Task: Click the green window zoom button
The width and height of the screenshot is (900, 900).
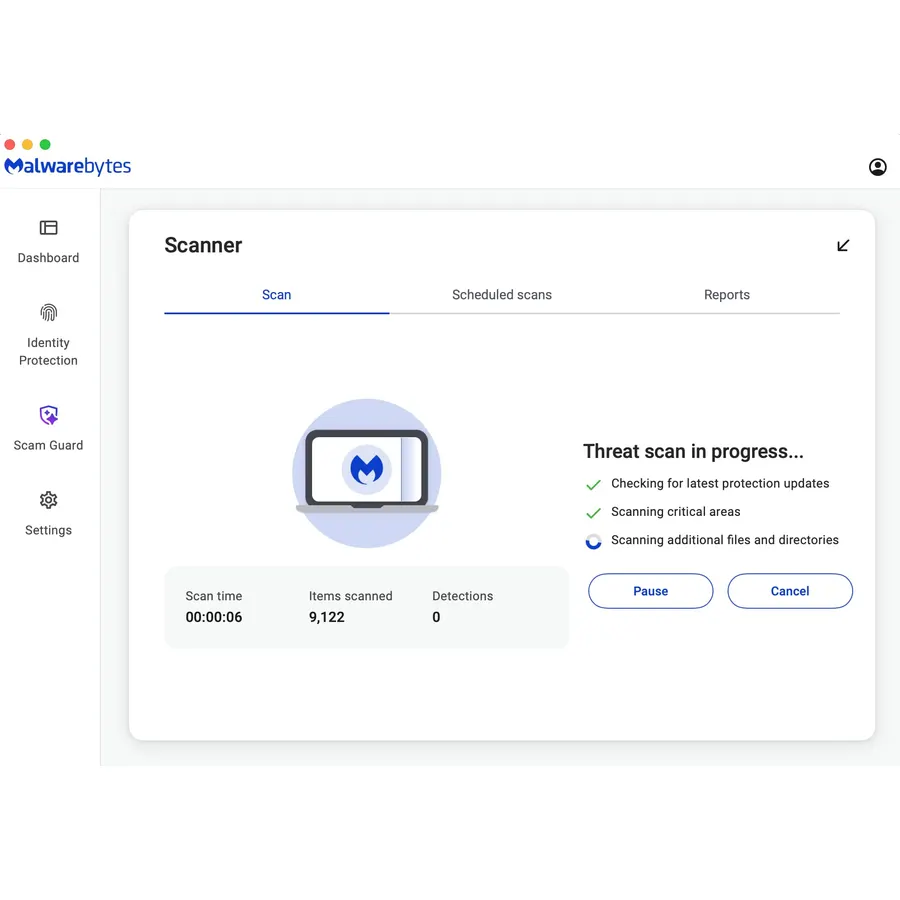Action: point(45,144)
